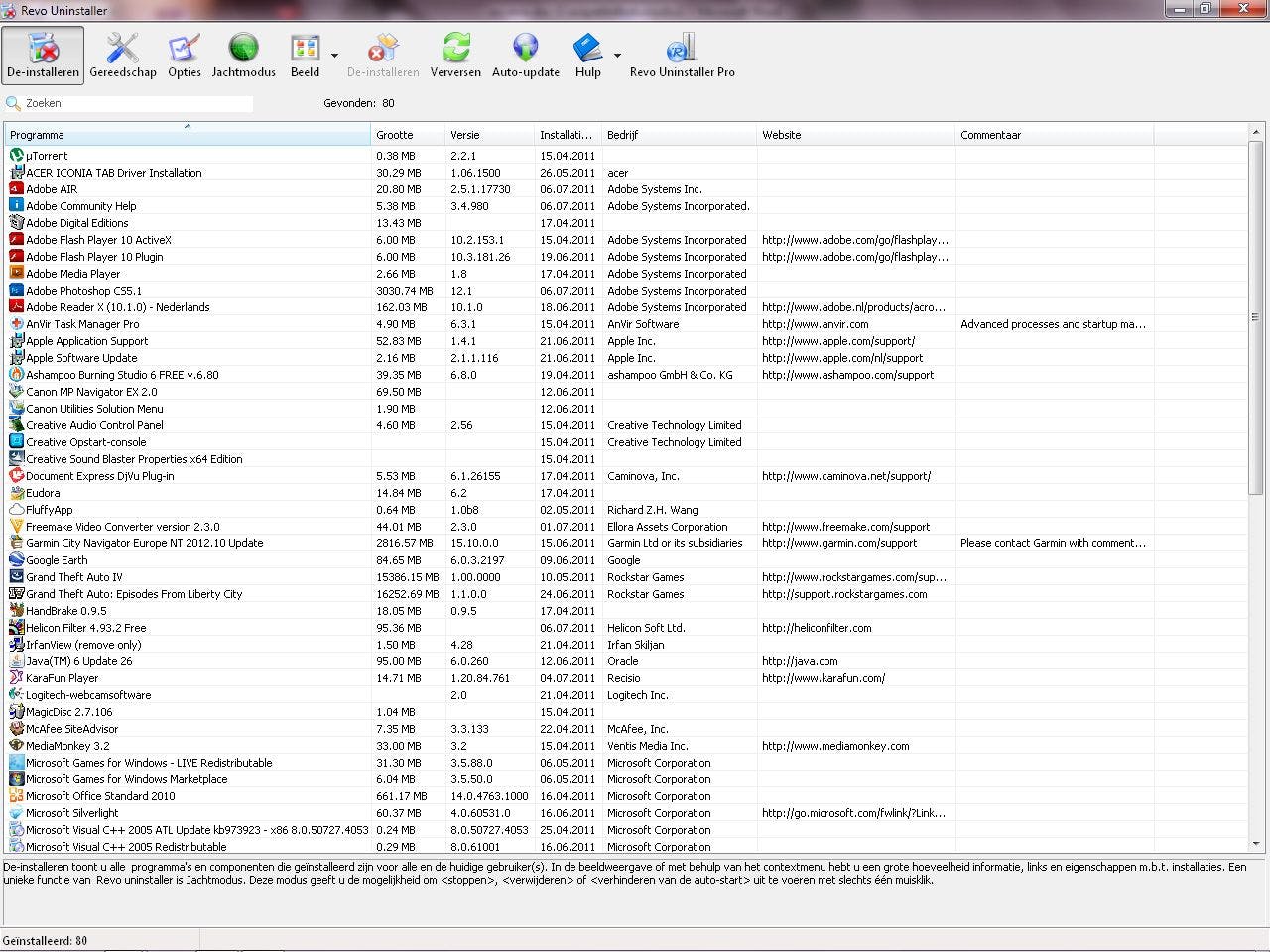Select the row named Apple Software Update
1270x952 pixels.
coord(627,358)
